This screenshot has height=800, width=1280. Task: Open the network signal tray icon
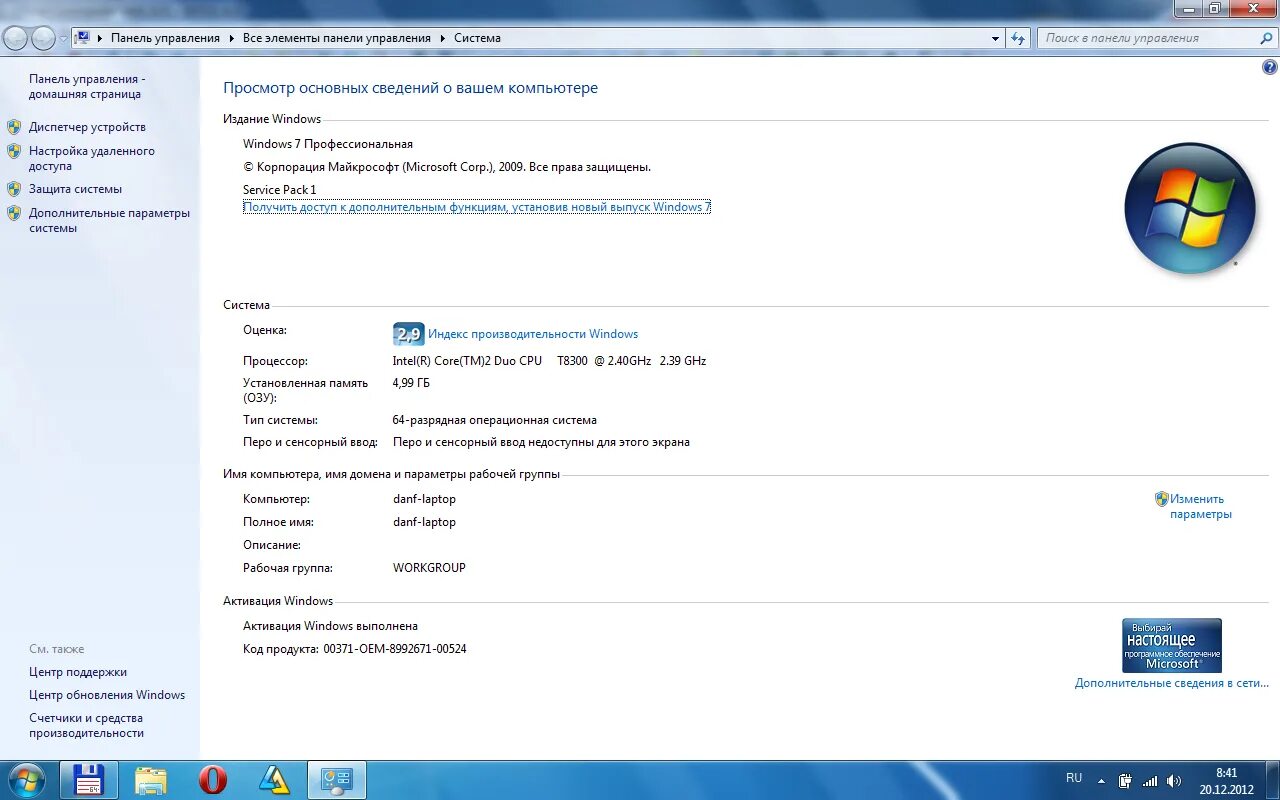coord(1150,781)
